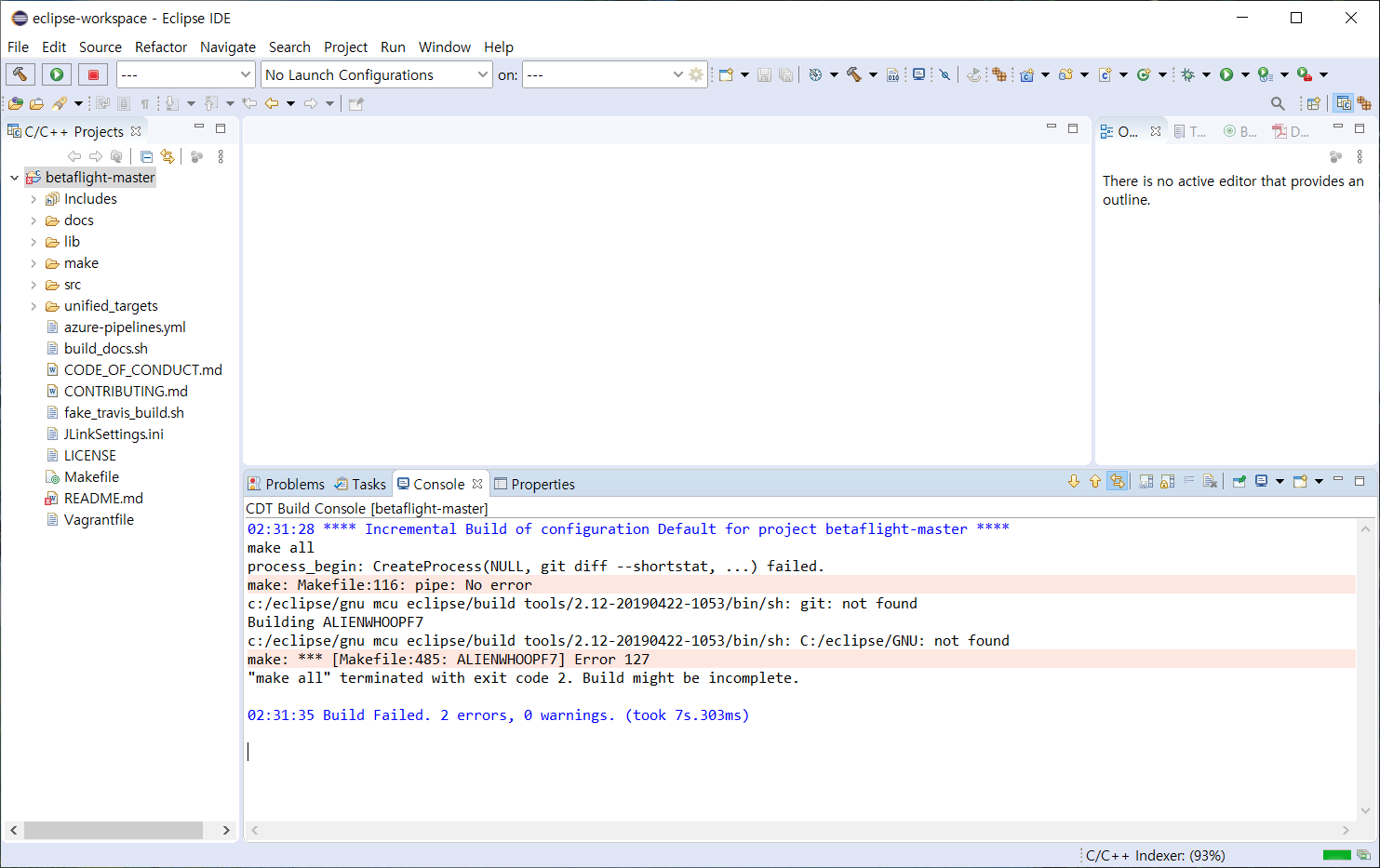Click the C/C++ Projects horizontal scrollbar thumb

pyautogui.click(x=114, y=830)
